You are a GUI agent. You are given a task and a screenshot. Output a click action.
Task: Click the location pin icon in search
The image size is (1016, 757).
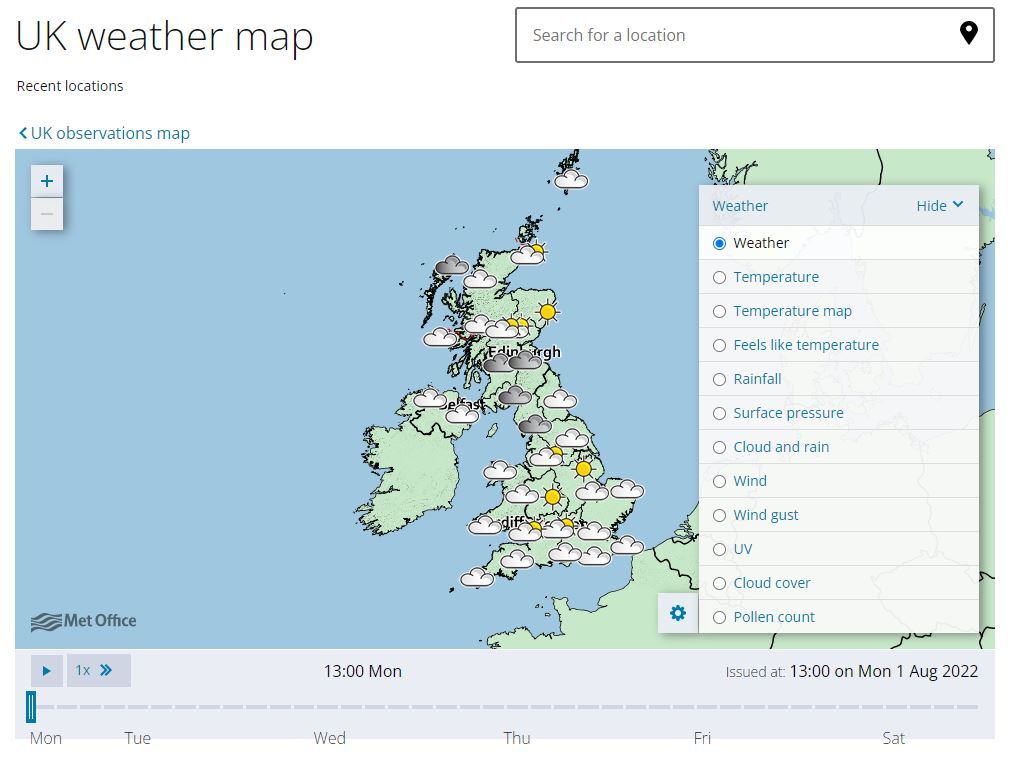pyautogui.click(x=968, y=34)
